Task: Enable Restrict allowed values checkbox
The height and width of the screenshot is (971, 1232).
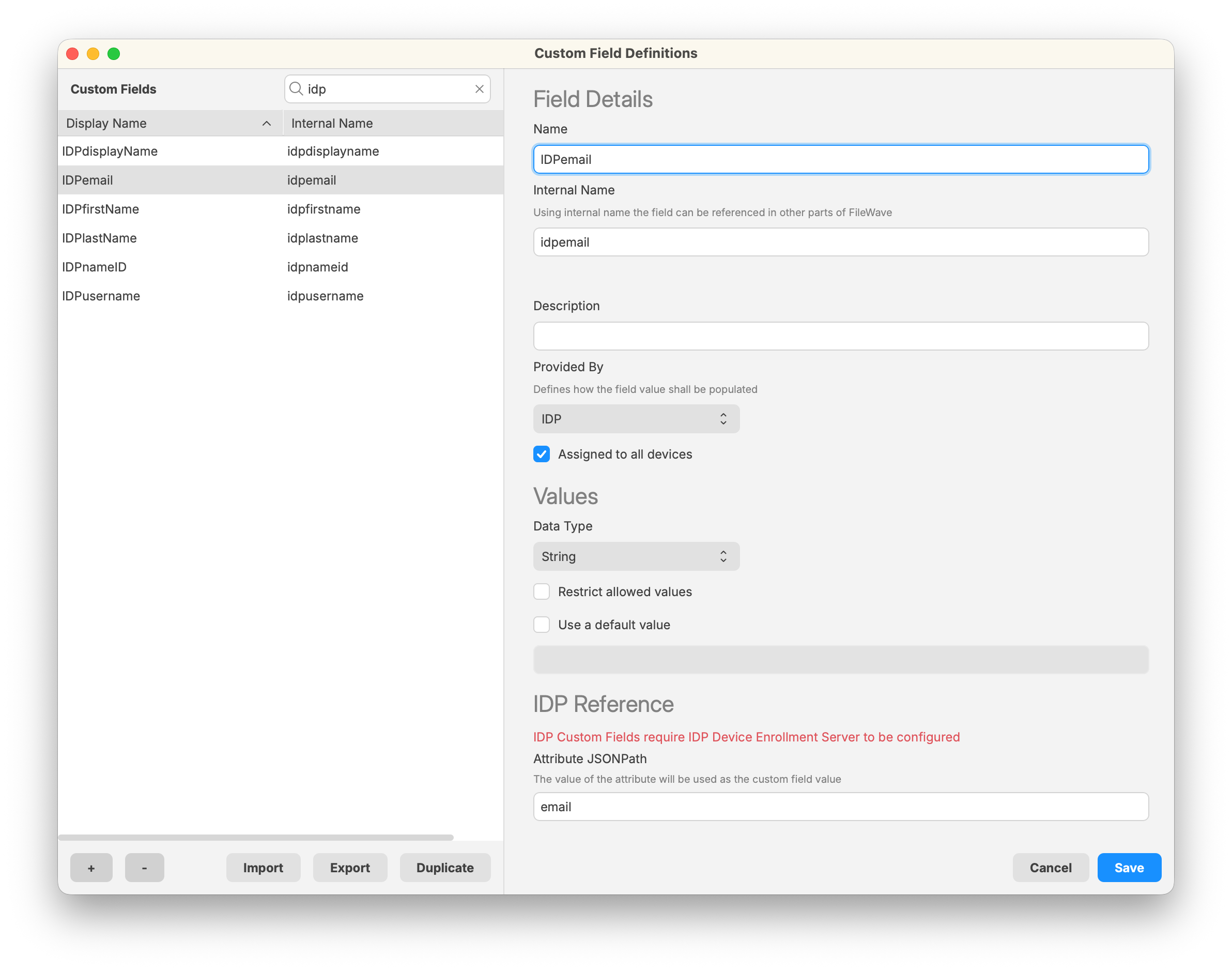Action: [x=541, y=592]
